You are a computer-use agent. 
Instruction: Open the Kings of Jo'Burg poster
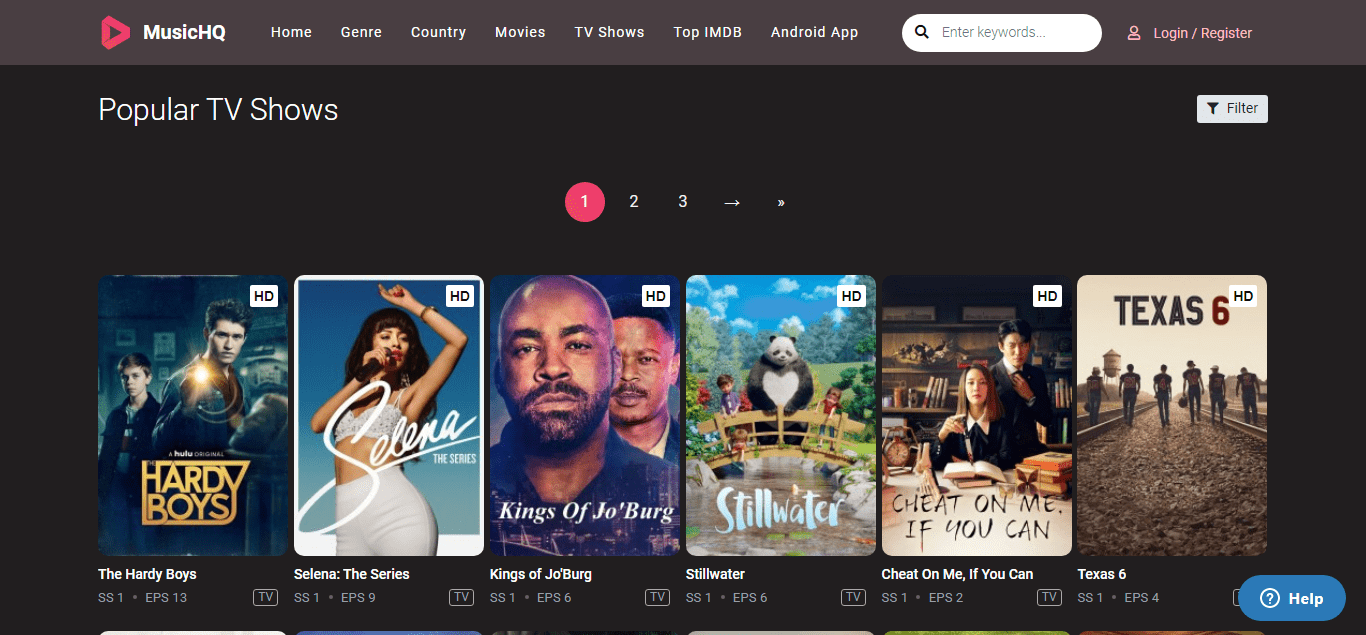[x=585, y=415]
